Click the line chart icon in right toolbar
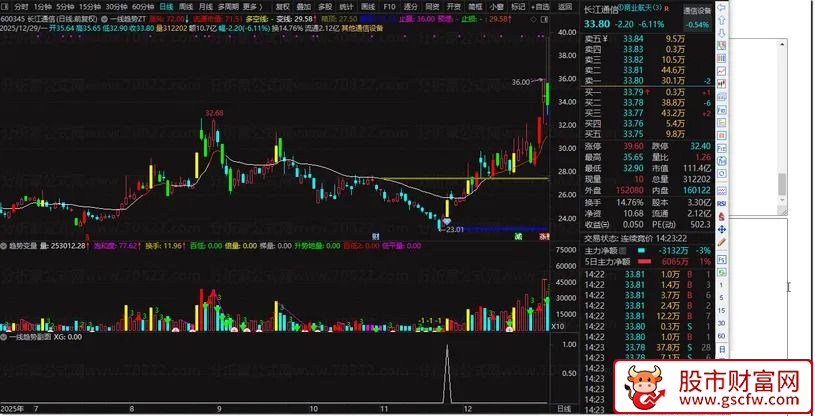 tap(722, 71)
